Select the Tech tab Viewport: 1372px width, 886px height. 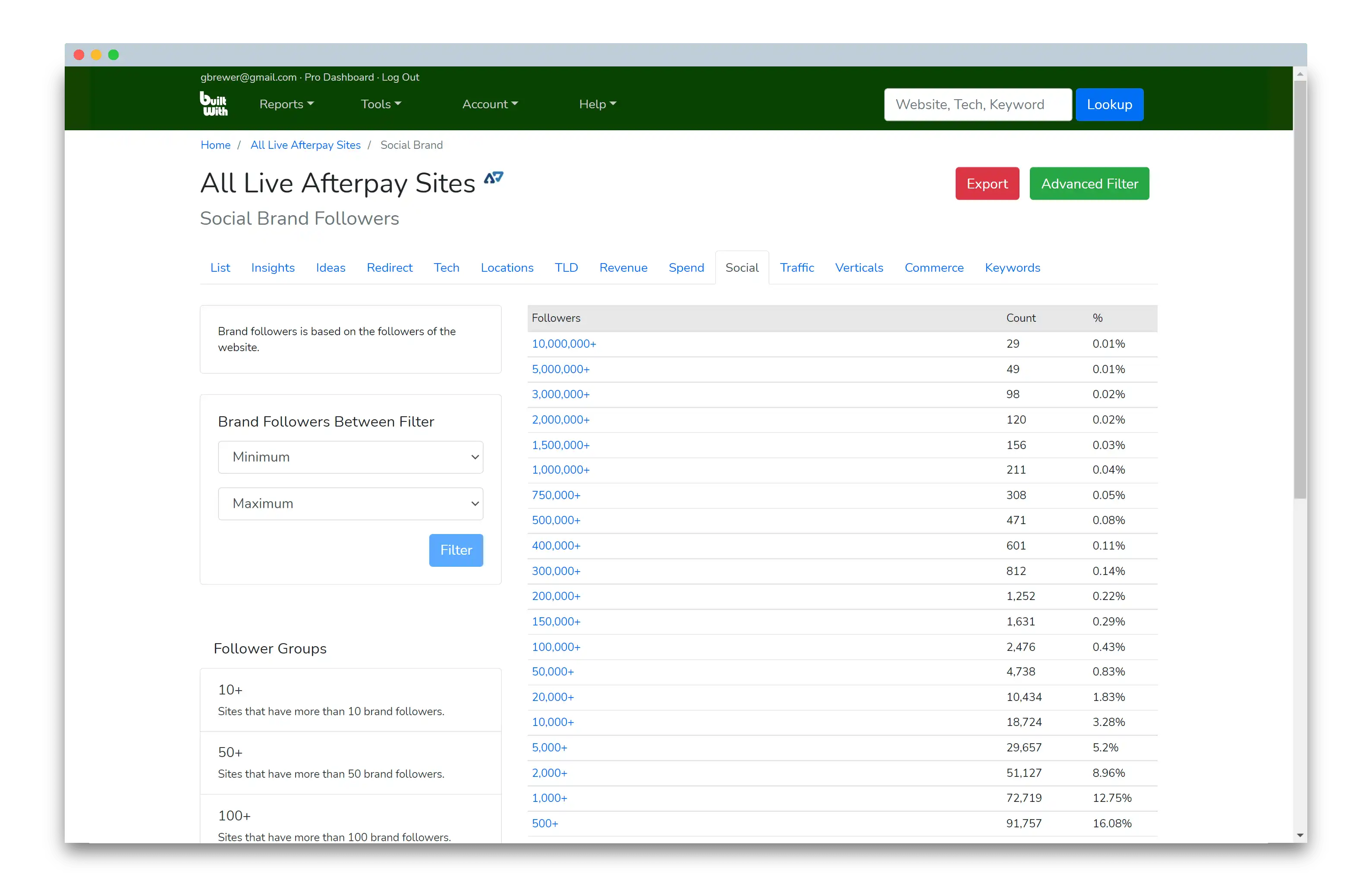(x=446, y=267)
